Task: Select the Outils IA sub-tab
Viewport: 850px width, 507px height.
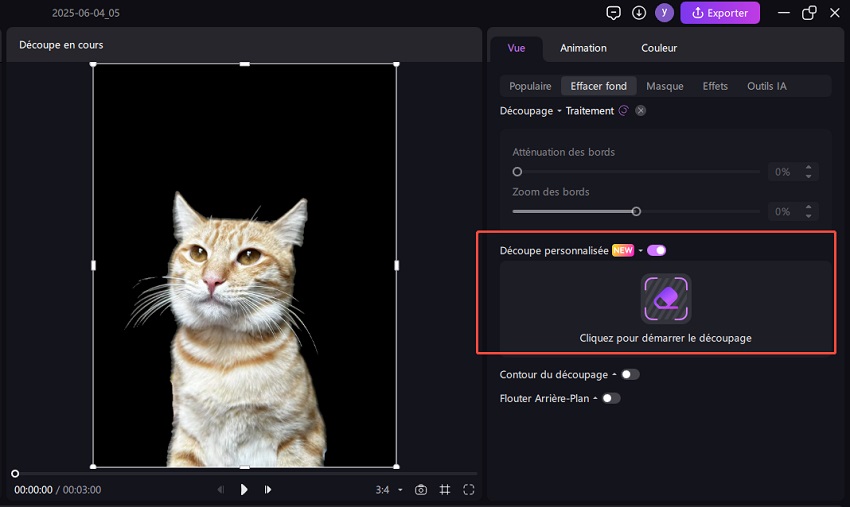Action: click(767, 86)
